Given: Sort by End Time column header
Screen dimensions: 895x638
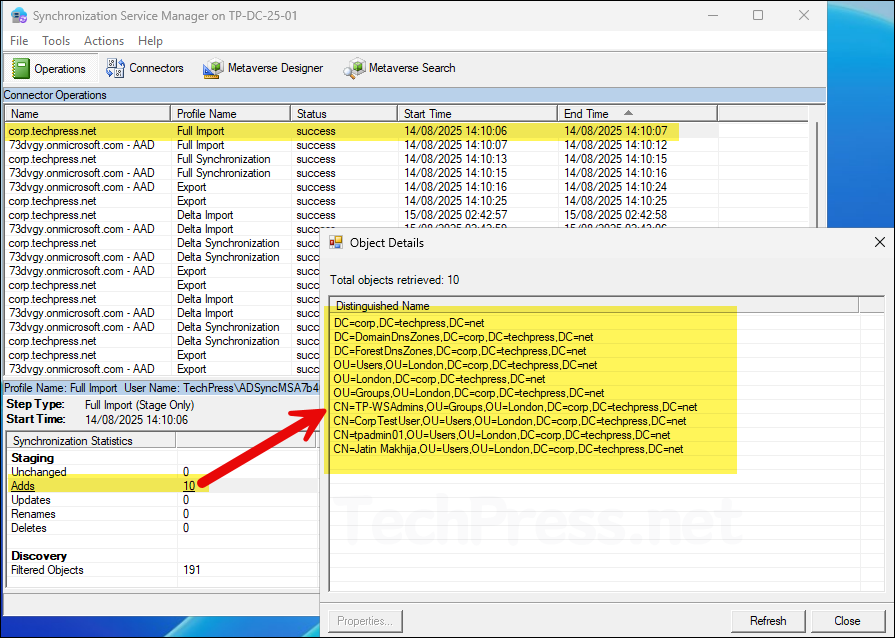Looking at the screenshot, I should click(x=638, y=114).
